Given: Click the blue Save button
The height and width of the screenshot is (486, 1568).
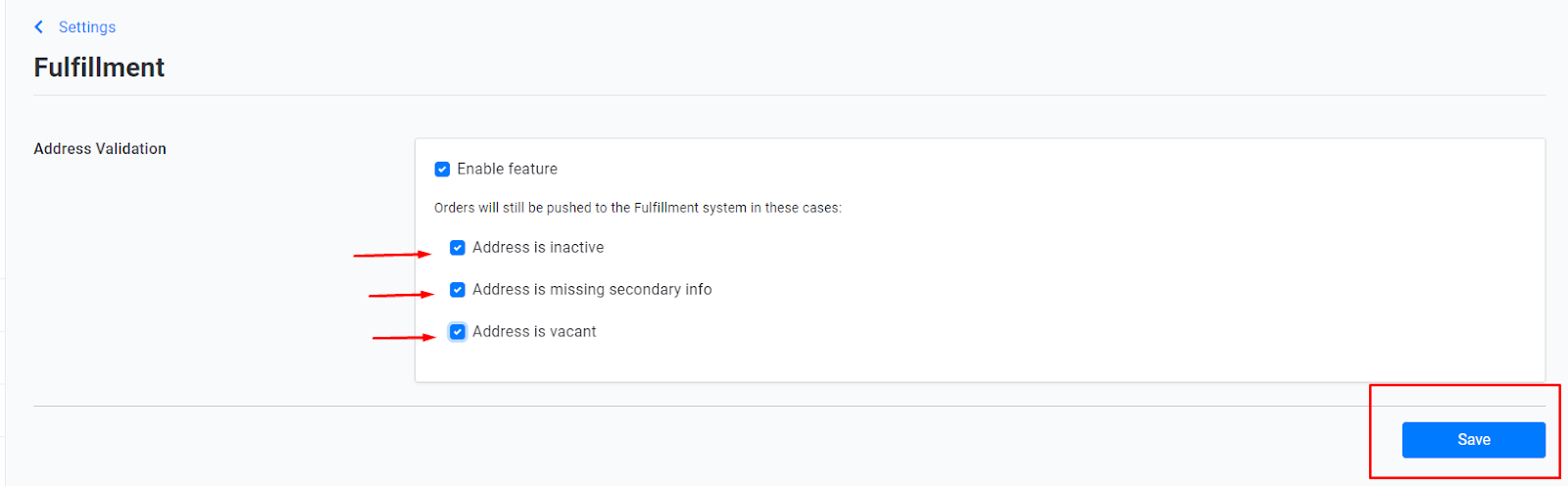Looking at the screenshot, I should [x=1473, y=440].
